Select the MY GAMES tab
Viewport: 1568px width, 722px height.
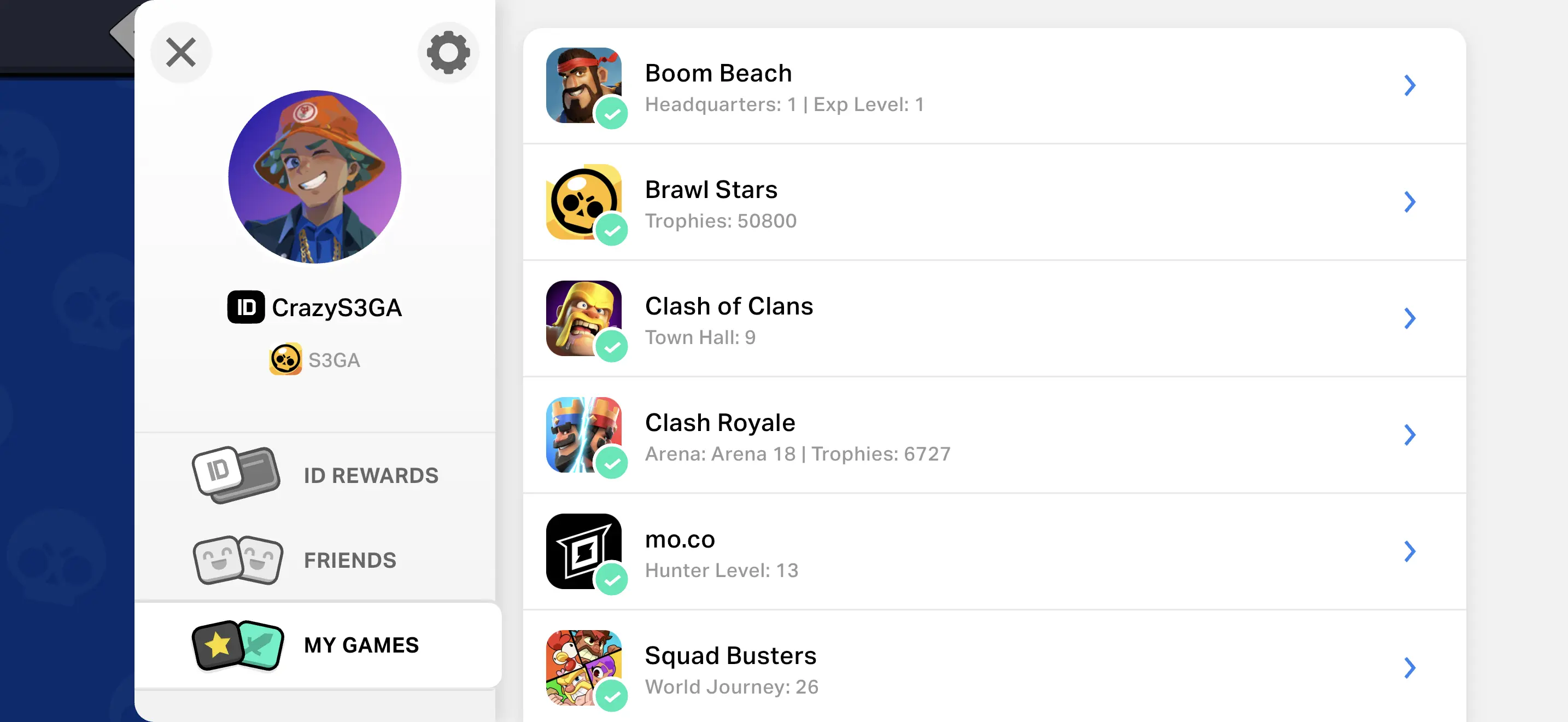pos(361,645)
